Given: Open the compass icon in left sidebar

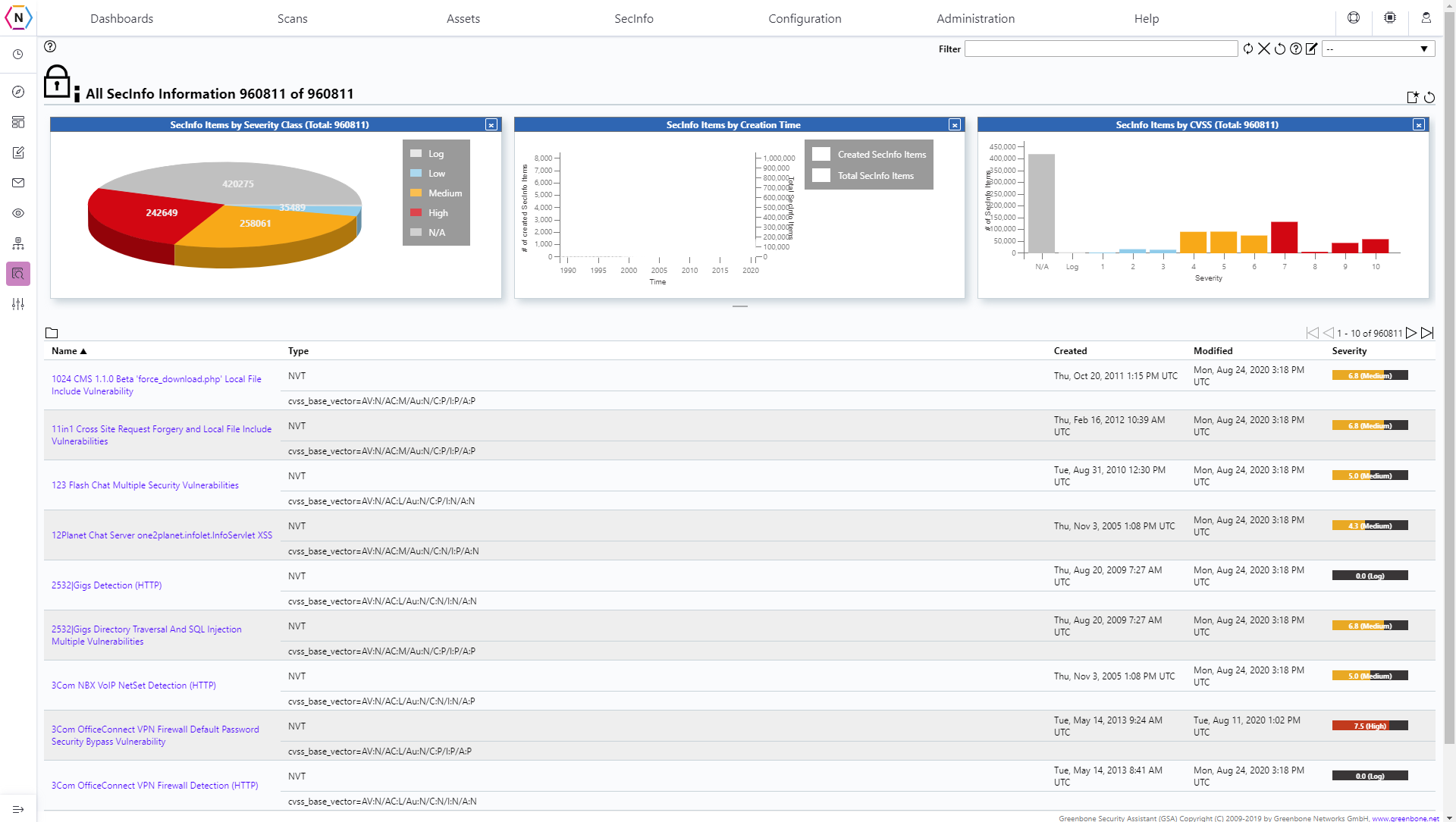Looking at the screenshot, I should point(18,92).
